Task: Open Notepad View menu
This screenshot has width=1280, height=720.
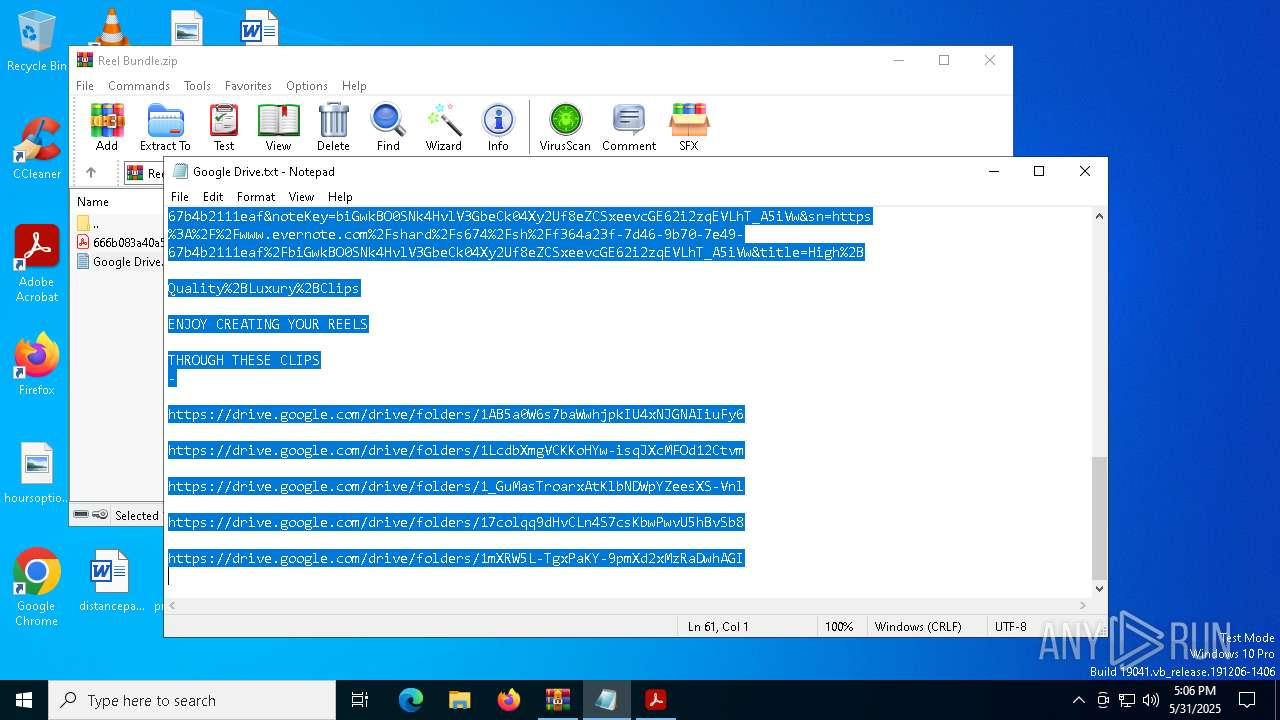Action: pyautogui.click(x=301, y=197)
